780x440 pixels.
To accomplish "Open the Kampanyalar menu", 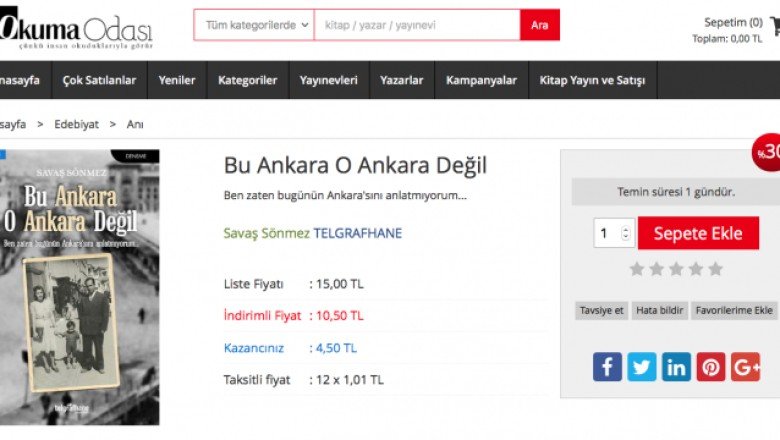I will 481,80.
